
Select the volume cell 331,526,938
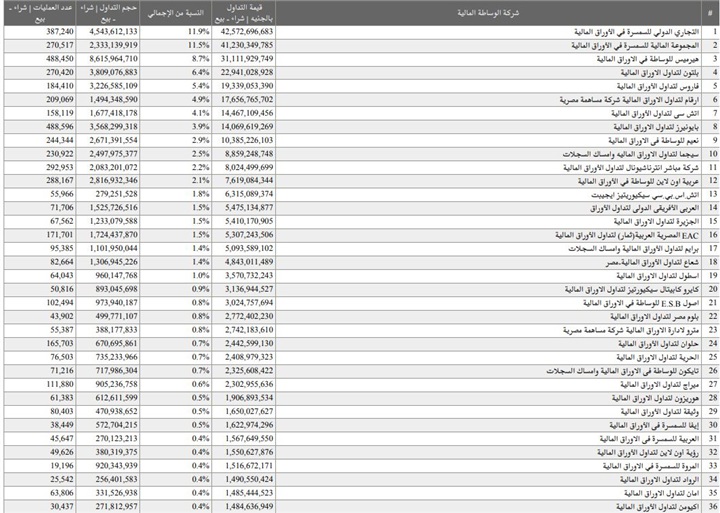[x=107, y=492]
